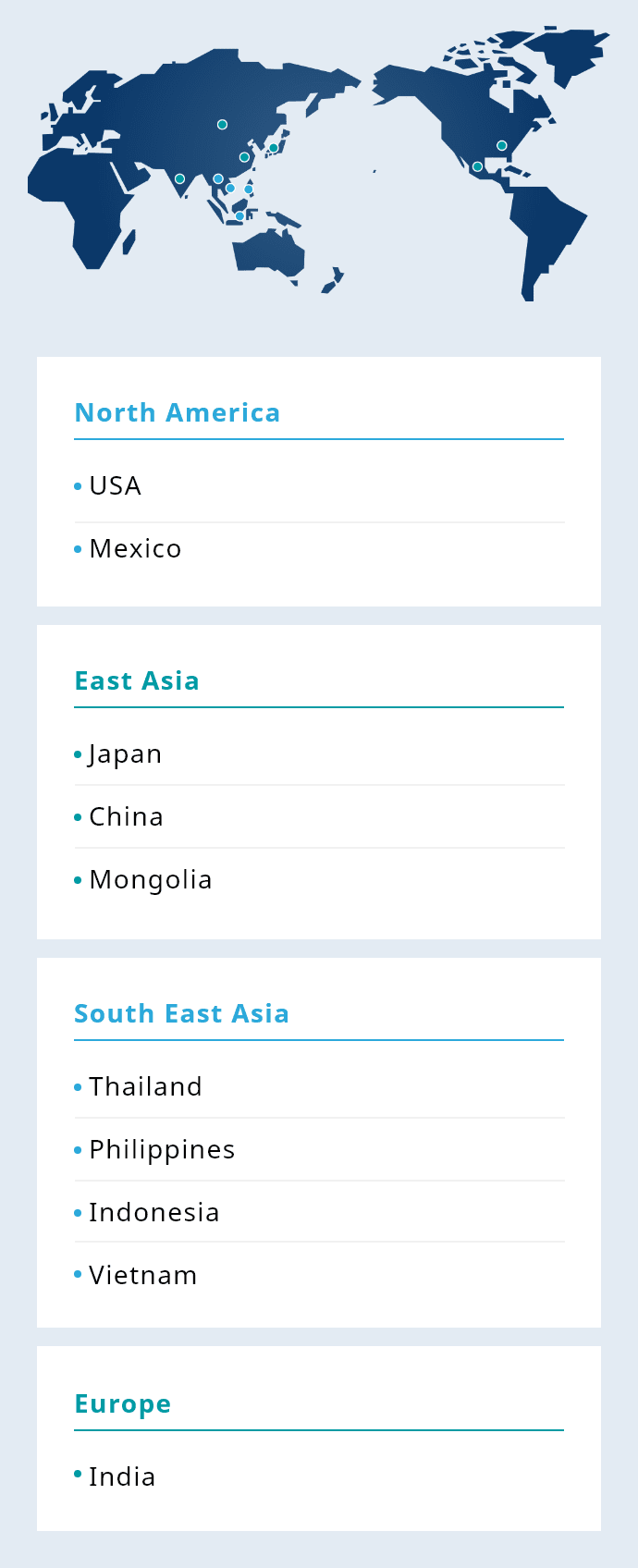
Task: Select the Philippines marker dot on the map
Action: 249,190
